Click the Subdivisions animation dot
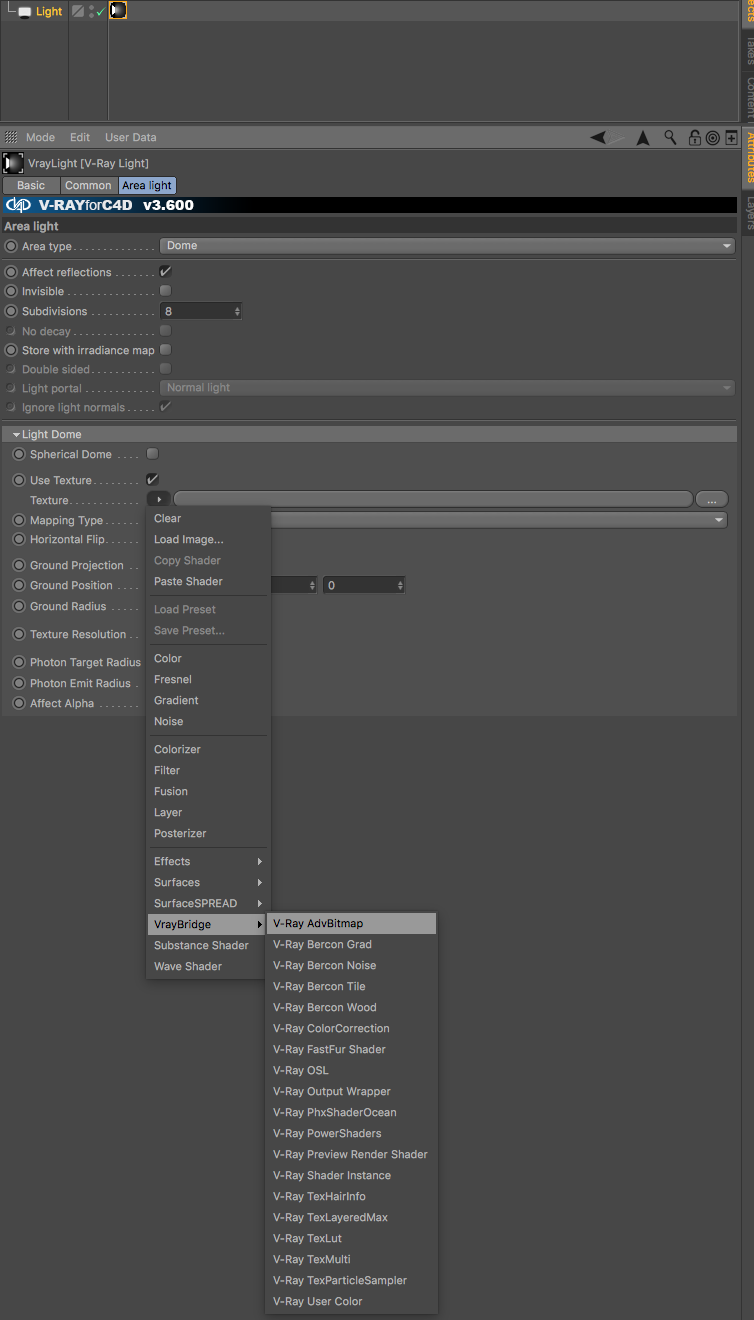 [x=12, y=311]
